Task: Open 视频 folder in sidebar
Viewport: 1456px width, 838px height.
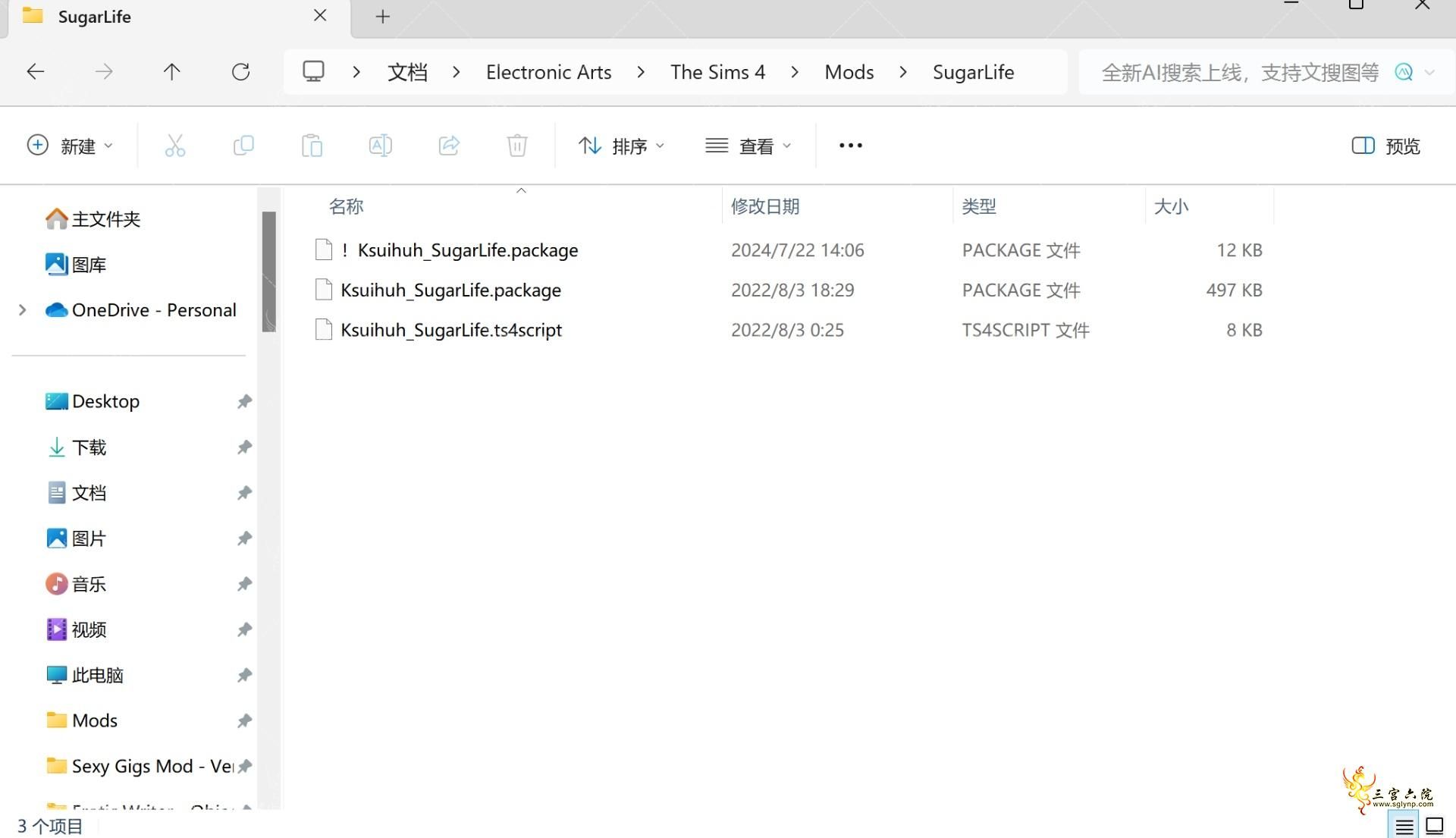Action: [x=77, y=629]
